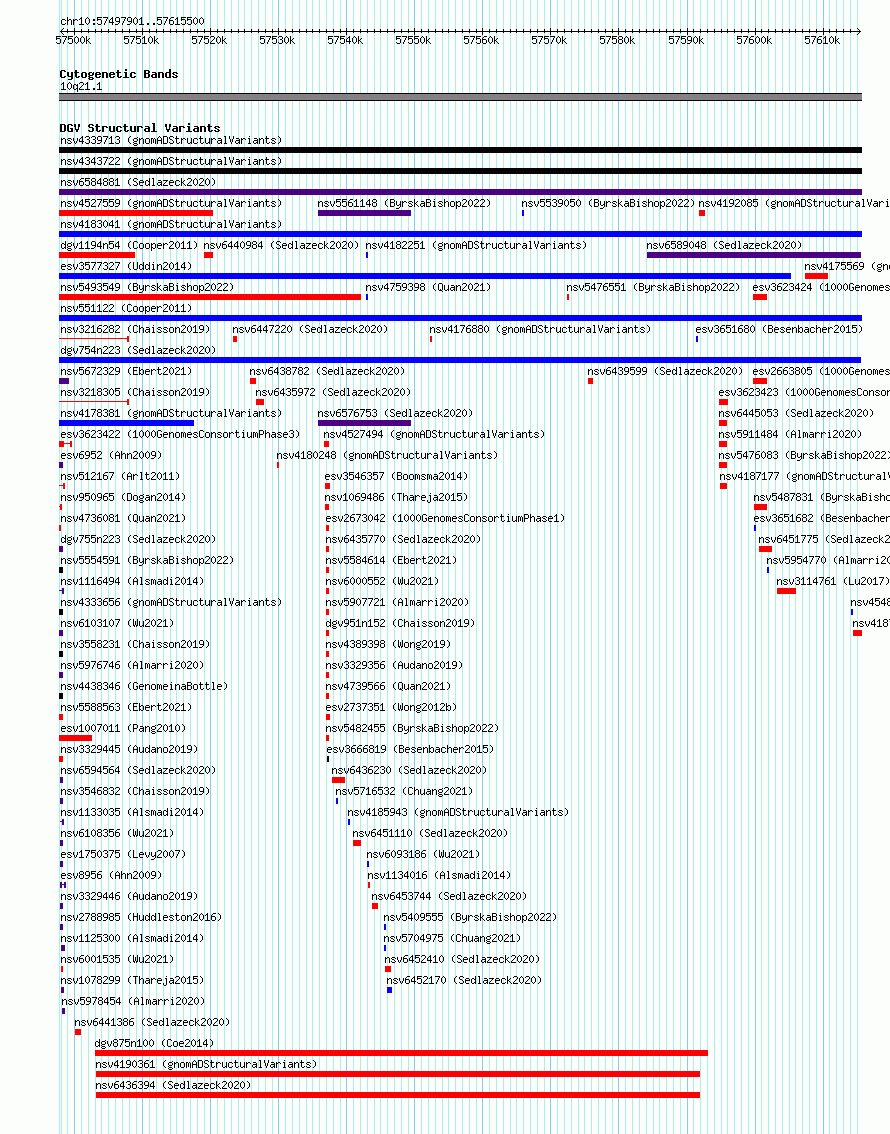890x1134 pixels.
Task: Select the chr10:57497901..57615500 region label
Action: point(132,22)
